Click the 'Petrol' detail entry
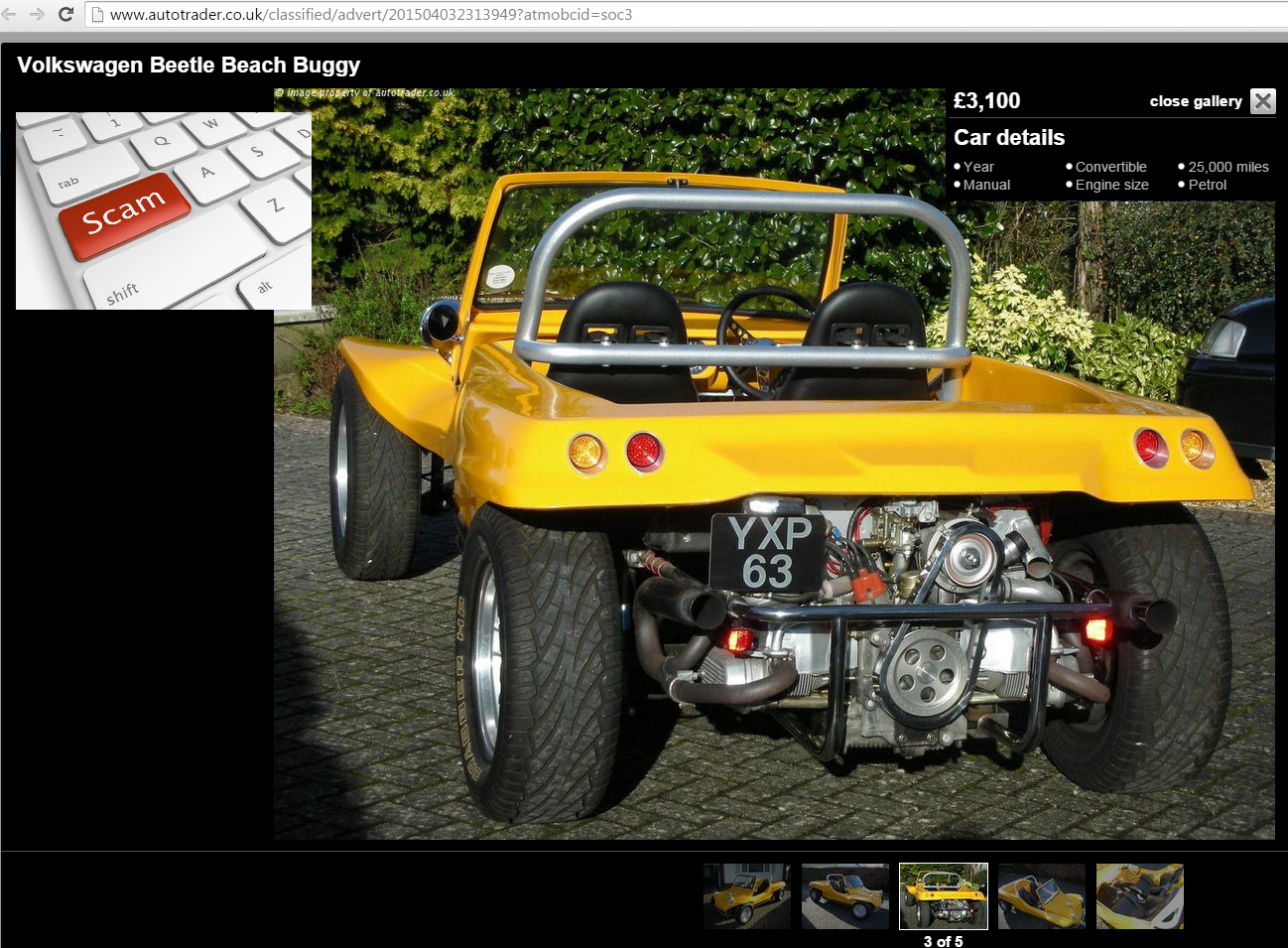Screen dimensions: 1288x948 click(1208, 185)
